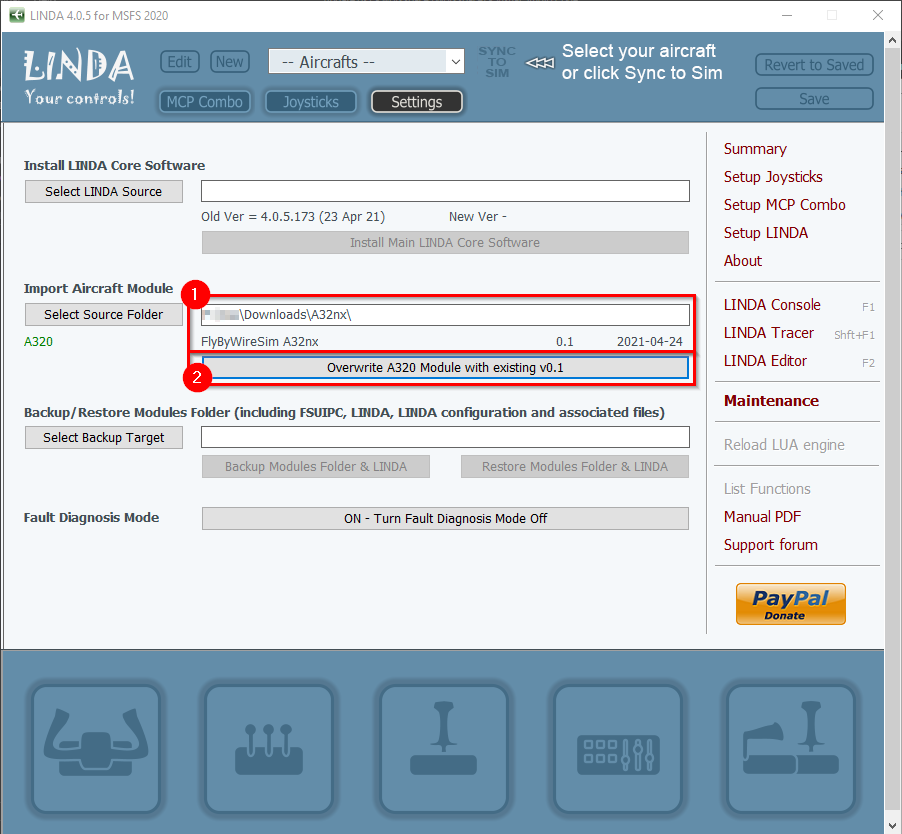Viewport: 902px width, 834px height.
Task: Open LINDA Console
Action: (772, 305)
